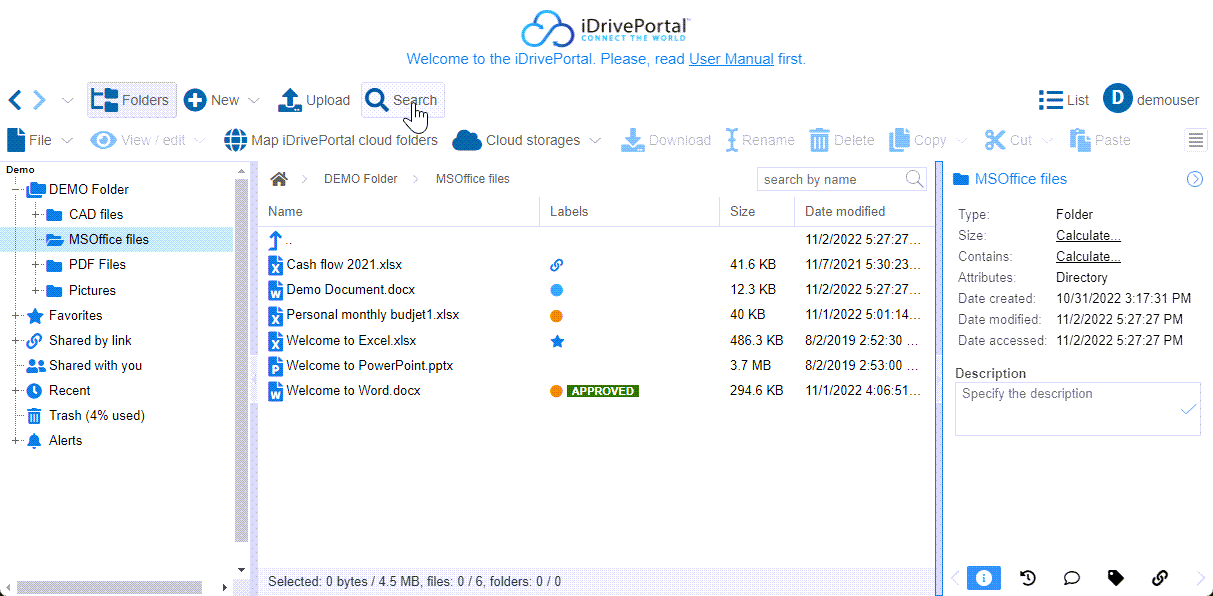
Task: Select Shared by link in sidebar
Action: (90, 340)
